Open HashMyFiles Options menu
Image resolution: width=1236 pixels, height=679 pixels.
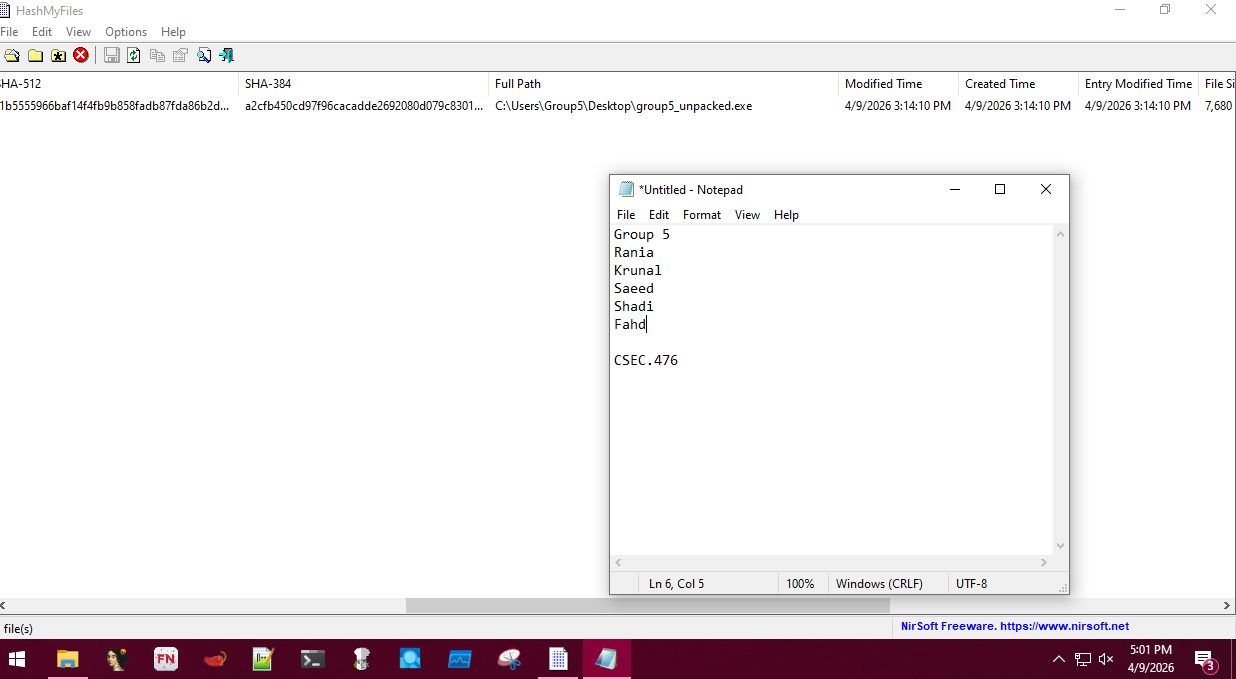pos(126,32)
